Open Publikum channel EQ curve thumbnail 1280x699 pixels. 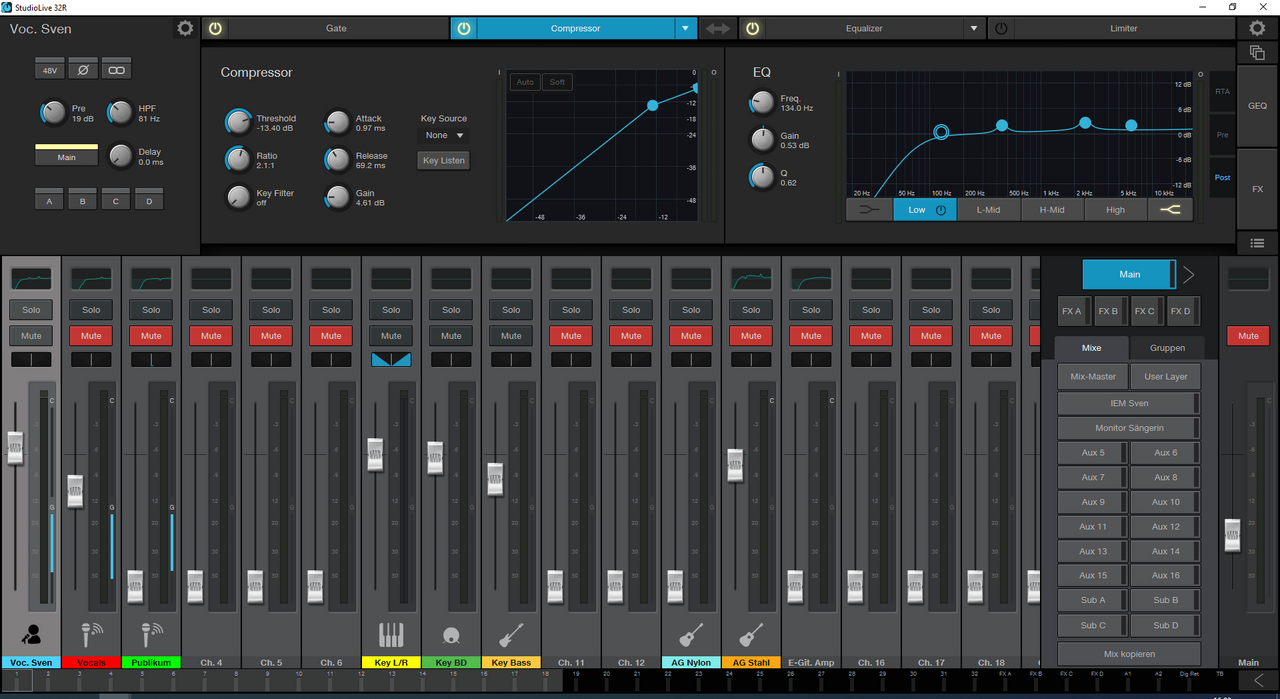coord(151,278)
